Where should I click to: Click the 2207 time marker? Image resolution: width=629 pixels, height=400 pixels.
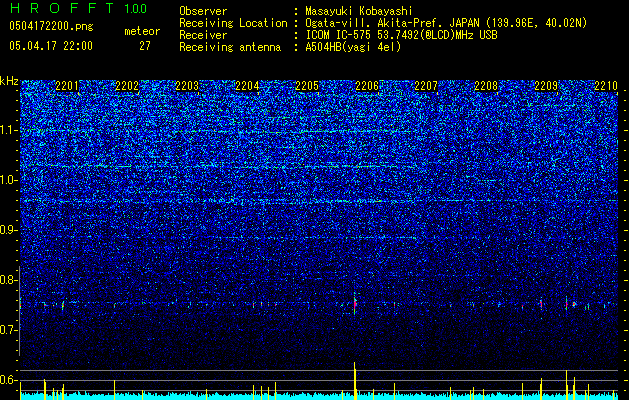click(426, 86)
